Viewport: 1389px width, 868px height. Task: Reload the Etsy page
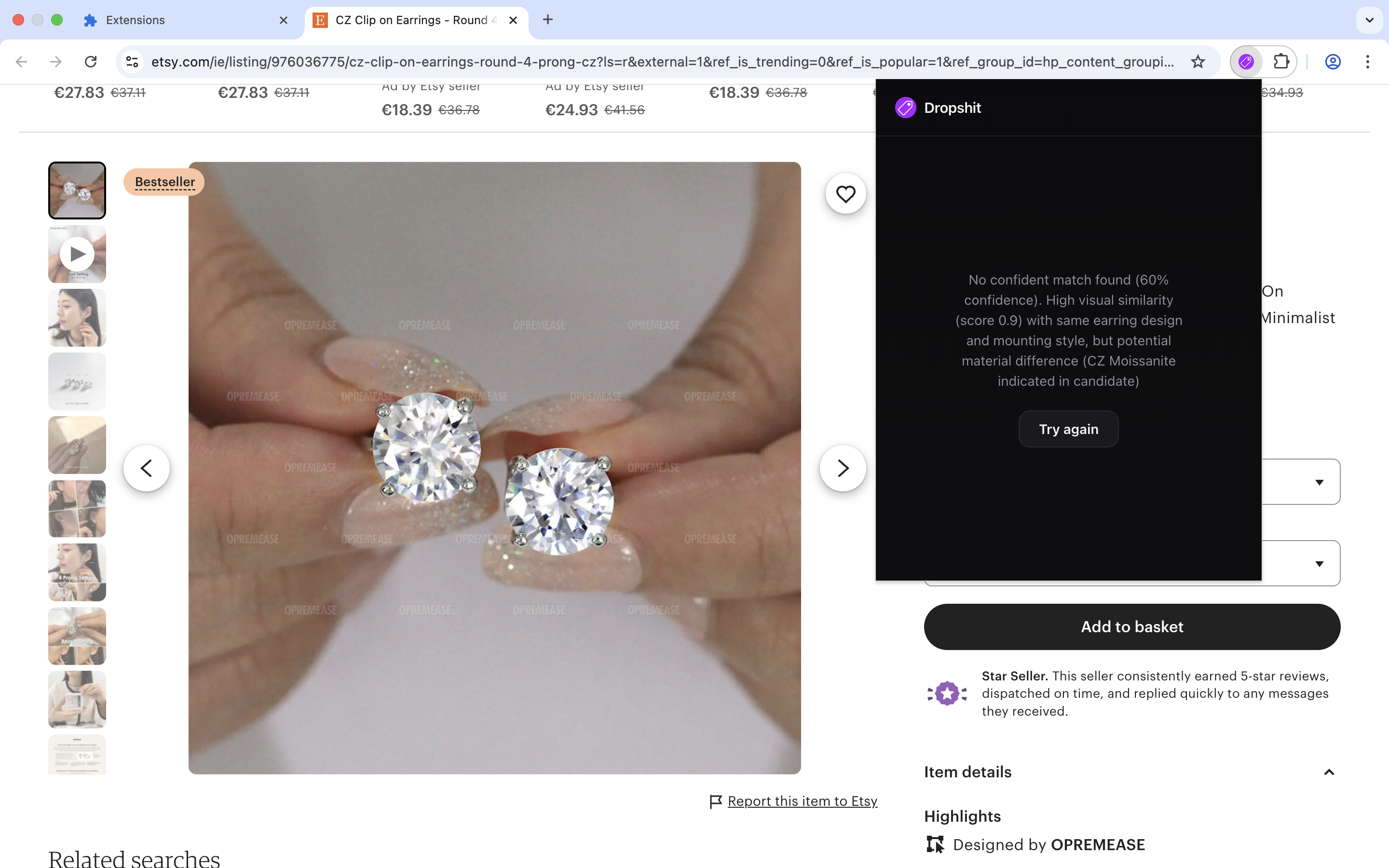(x=91, y=61)
